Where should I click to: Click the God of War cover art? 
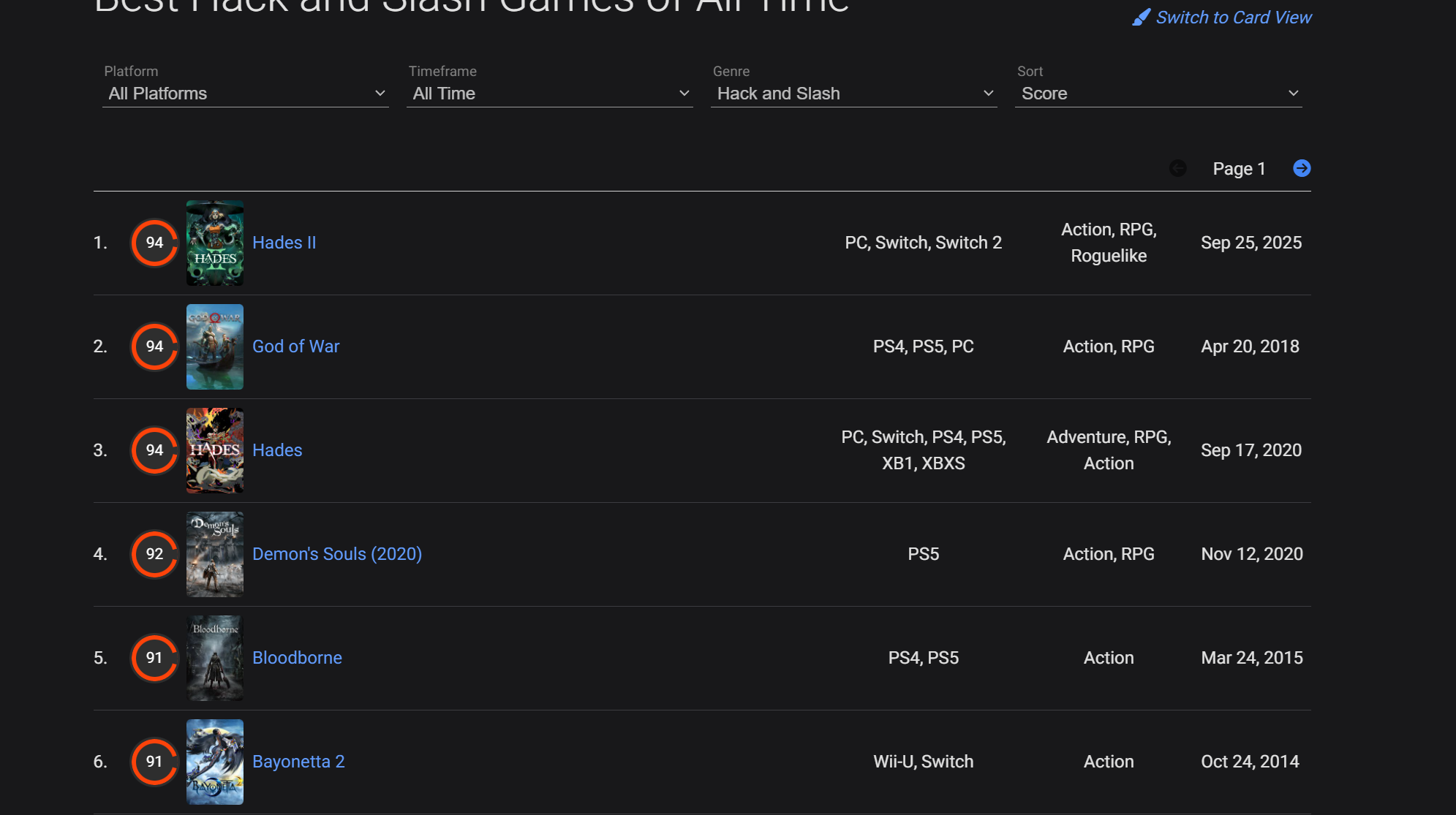click(215, 346)
